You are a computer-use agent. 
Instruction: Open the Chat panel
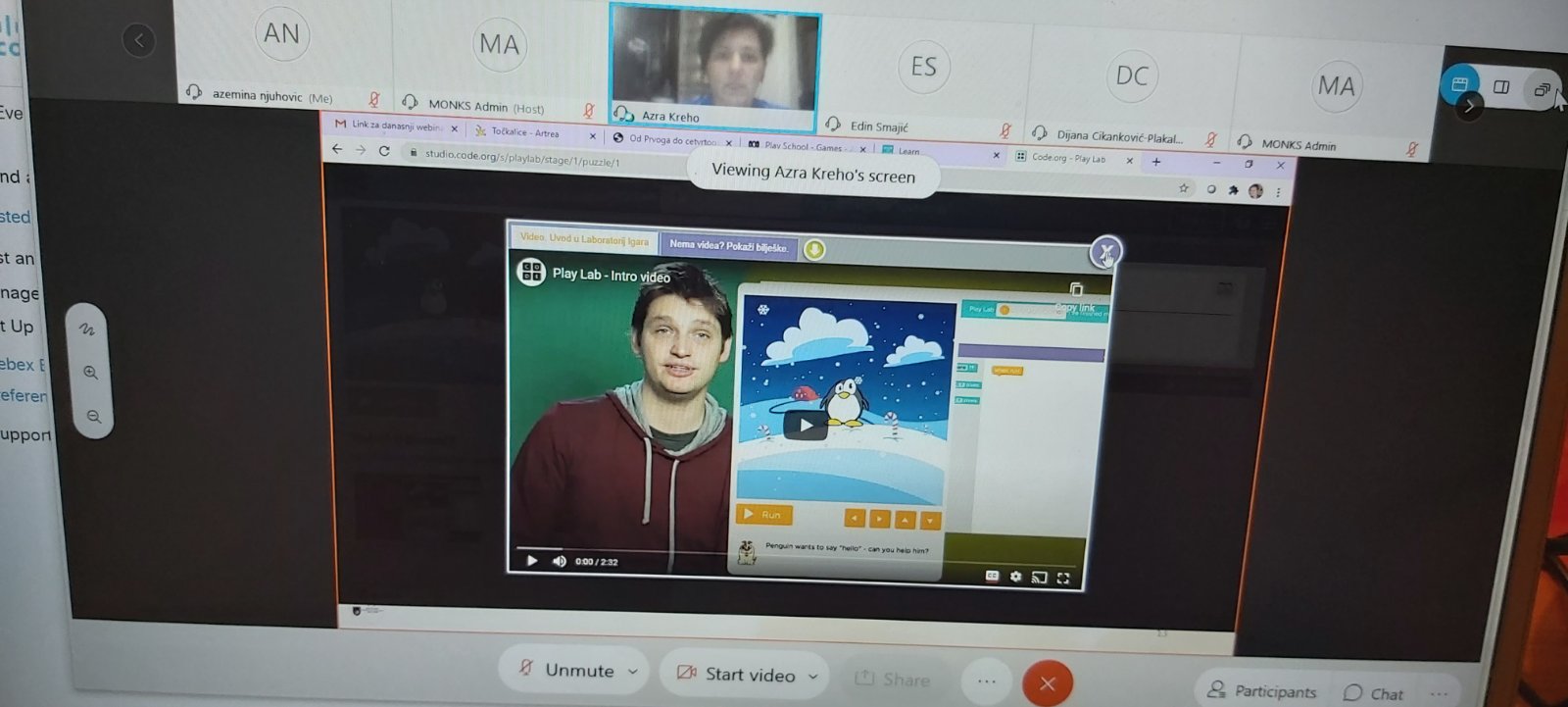[1373, 693]
